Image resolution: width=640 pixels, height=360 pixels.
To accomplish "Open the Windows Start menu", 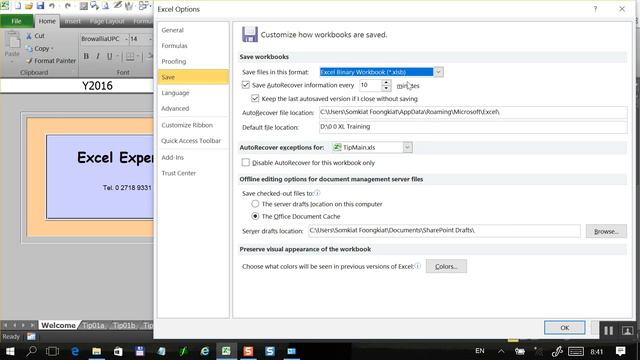I will pos(10,351).
